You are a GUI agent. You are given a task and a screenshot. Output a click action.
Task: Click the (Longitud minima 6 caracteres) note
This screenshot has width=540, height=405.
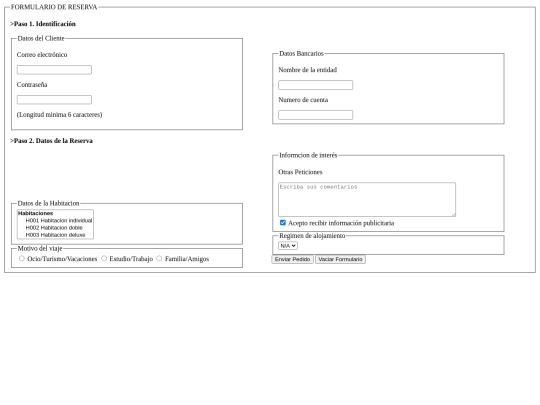[59, 115]
